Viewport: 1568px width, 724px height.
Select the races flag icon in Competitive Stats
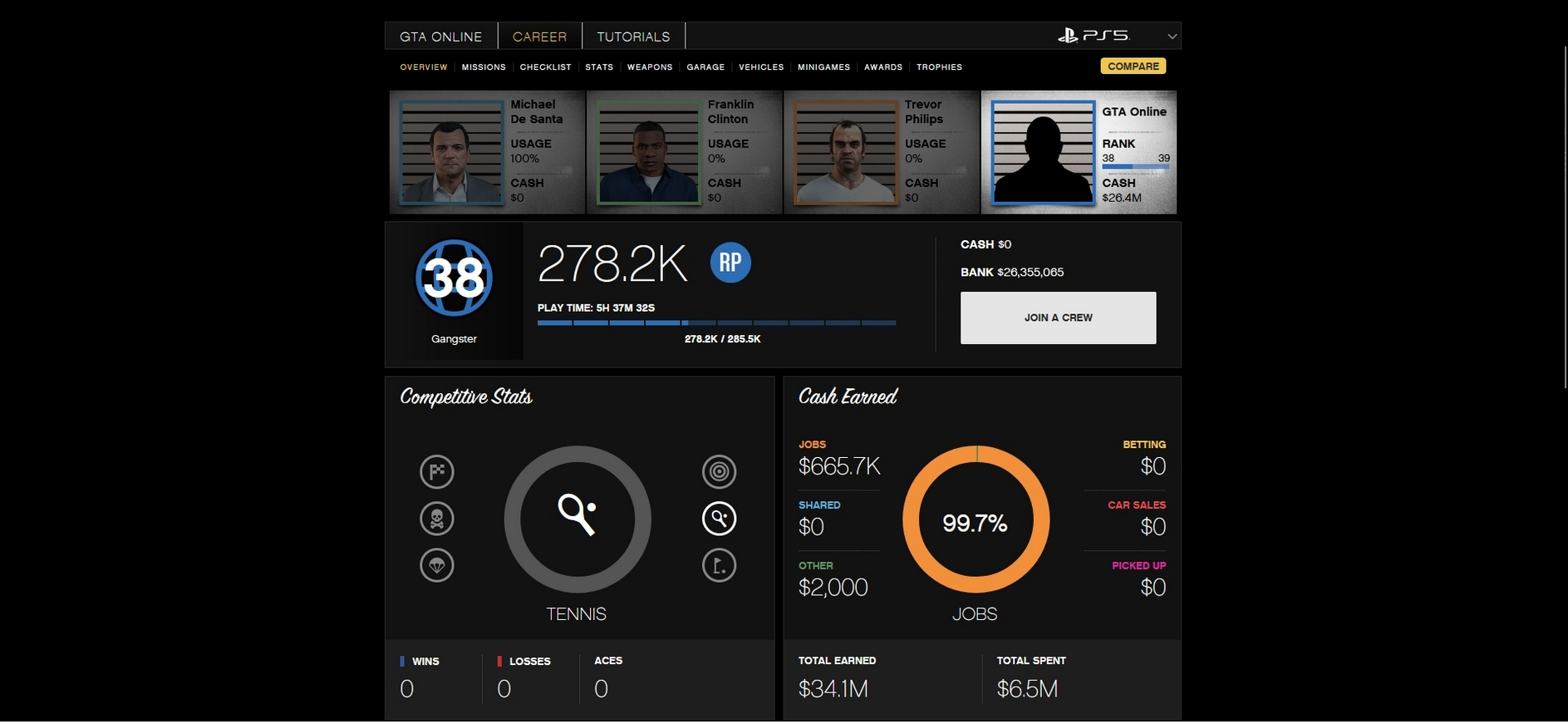[x=437, y=472]
